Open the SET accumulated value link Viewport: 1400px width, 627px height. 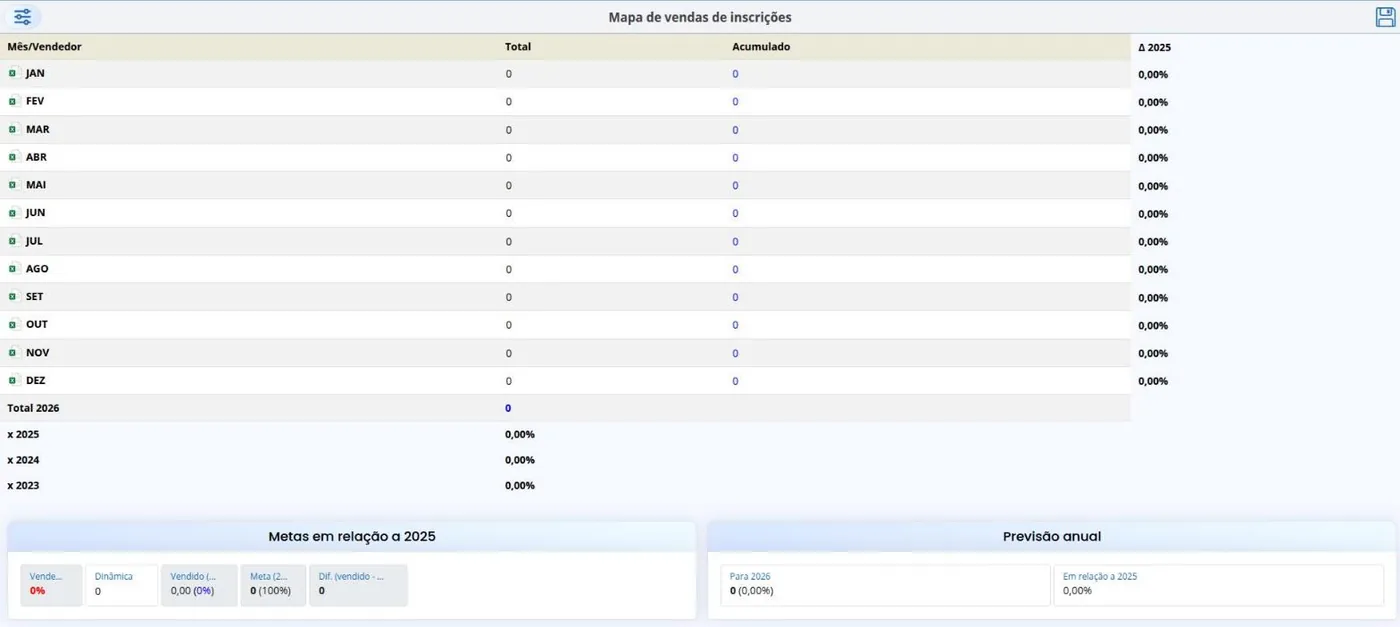tap(735, 298)
